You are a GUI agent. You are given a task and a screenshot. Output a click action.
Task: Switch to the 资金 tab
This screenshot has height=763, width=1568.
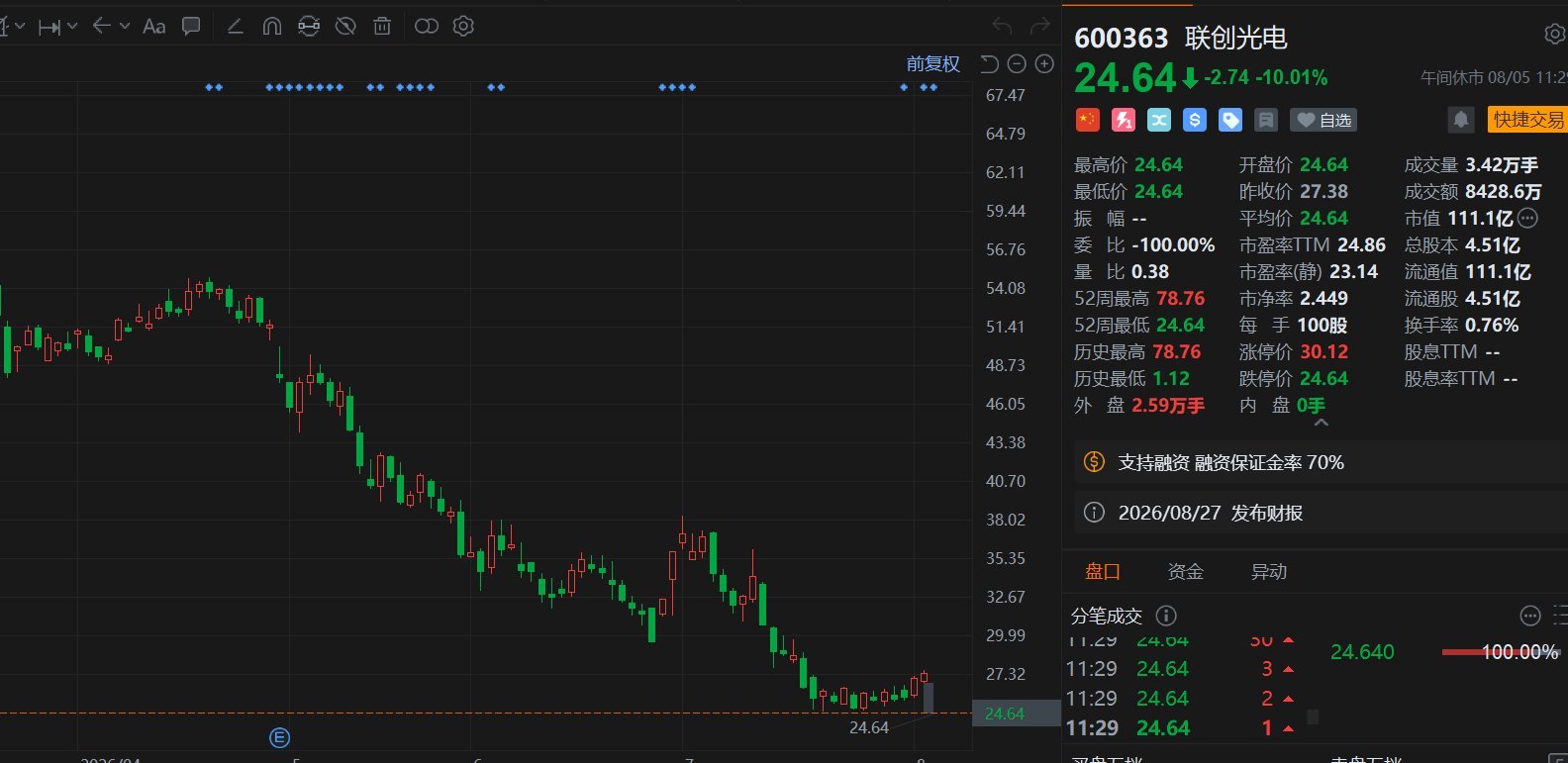(1185, 572)
